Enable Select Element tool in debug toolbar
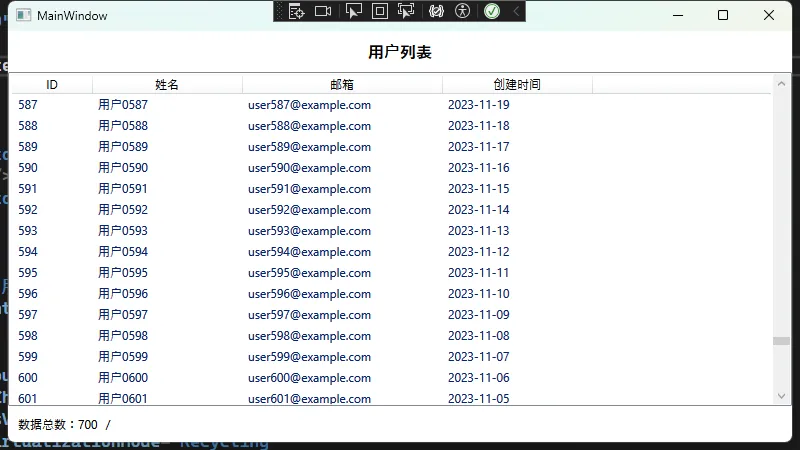This screenshot has width=800, height=450. tap(353, 11)
